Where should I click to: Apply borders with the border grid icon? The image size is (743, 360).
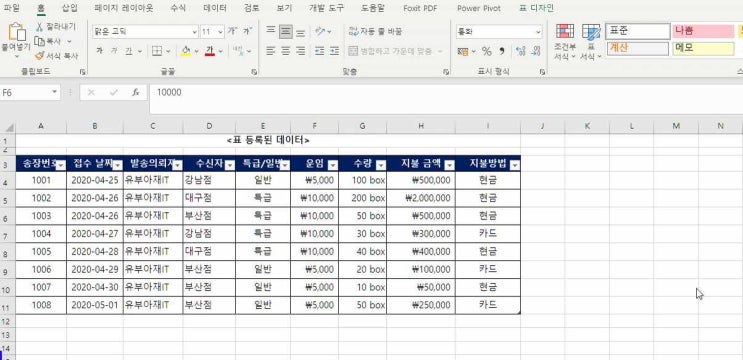point(157,51)
